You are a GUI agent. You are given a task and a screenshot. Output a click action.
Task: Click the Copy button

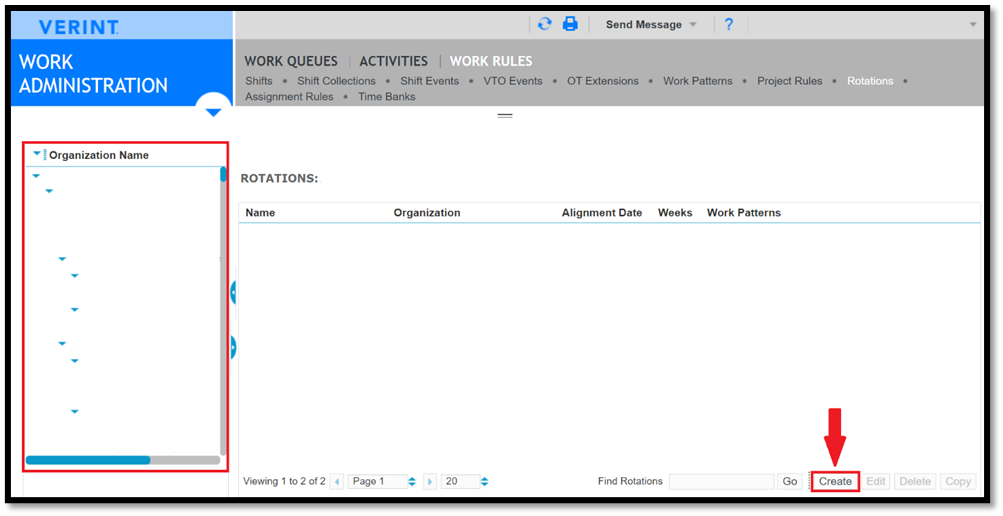(958, 481)
